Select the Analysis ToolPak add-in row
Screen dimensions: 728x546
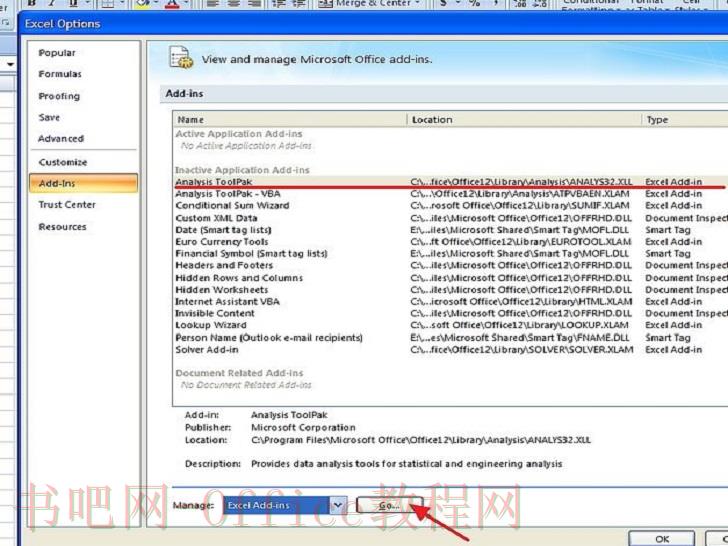coord(450,182)
